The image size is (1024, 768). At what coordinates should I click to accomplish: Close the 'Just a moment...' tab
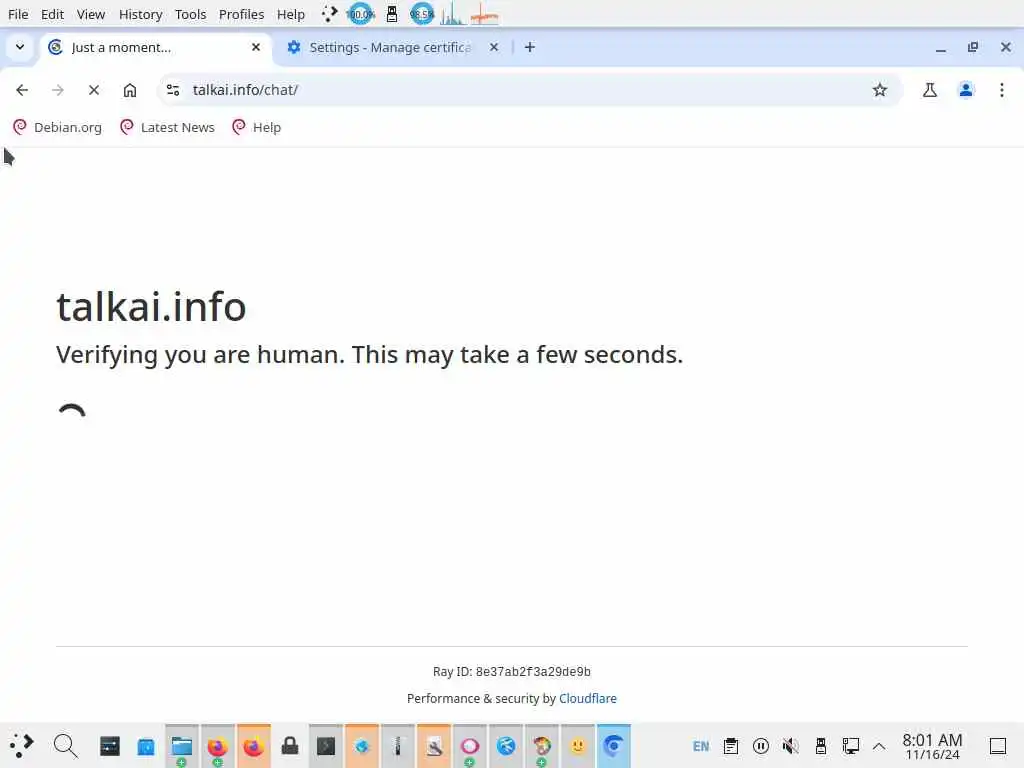click(x=256, y=47)
